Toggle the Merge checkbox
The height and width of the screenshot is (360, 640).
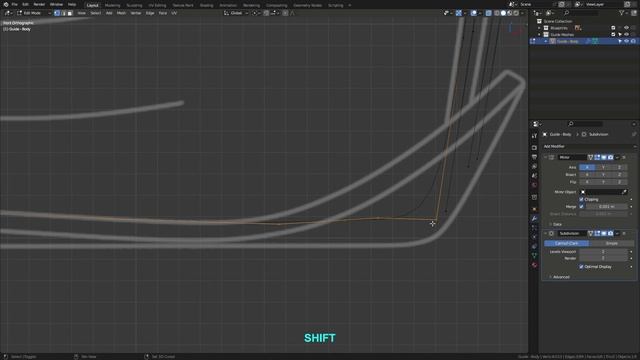(x=581, y=207)
